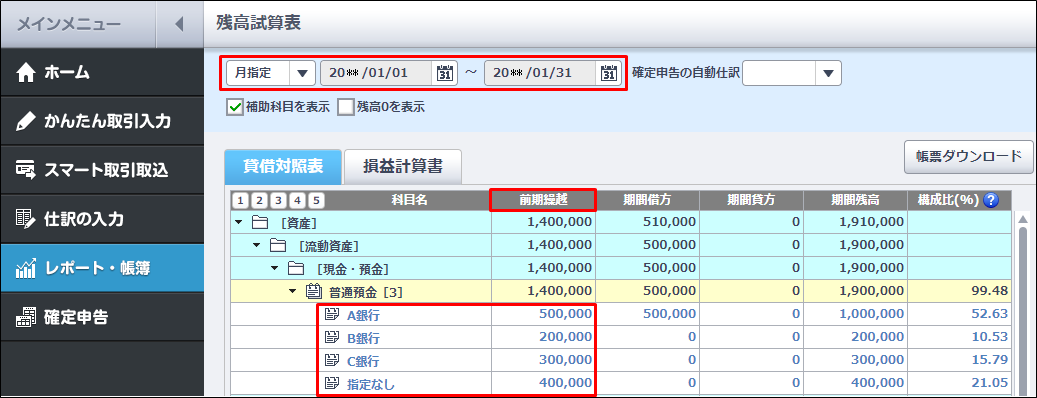Click the table vertical scrollbar thumb
The width and height of the screenshot is (1037, 398).
[1022, 311]
